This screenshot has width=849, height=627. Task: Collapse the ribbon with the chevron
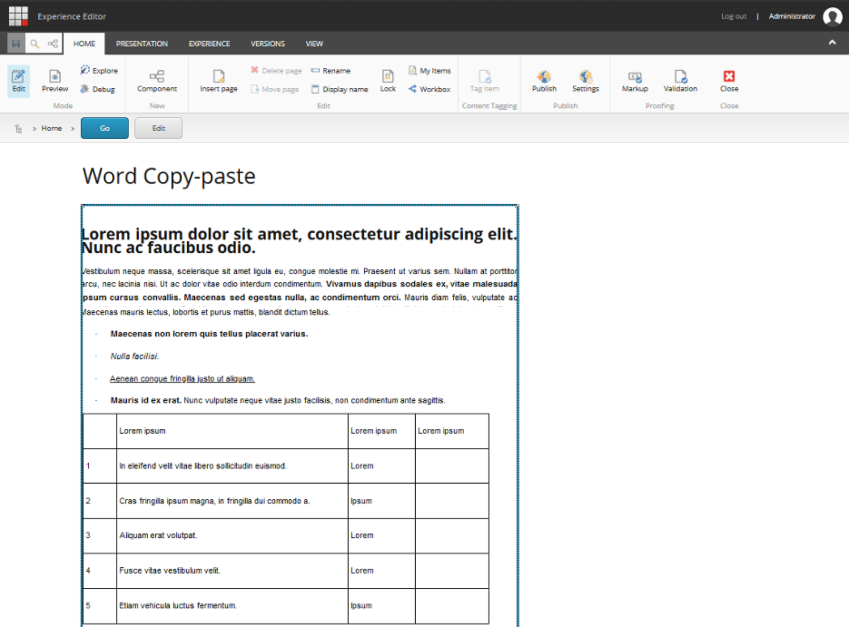pos(832,43)
